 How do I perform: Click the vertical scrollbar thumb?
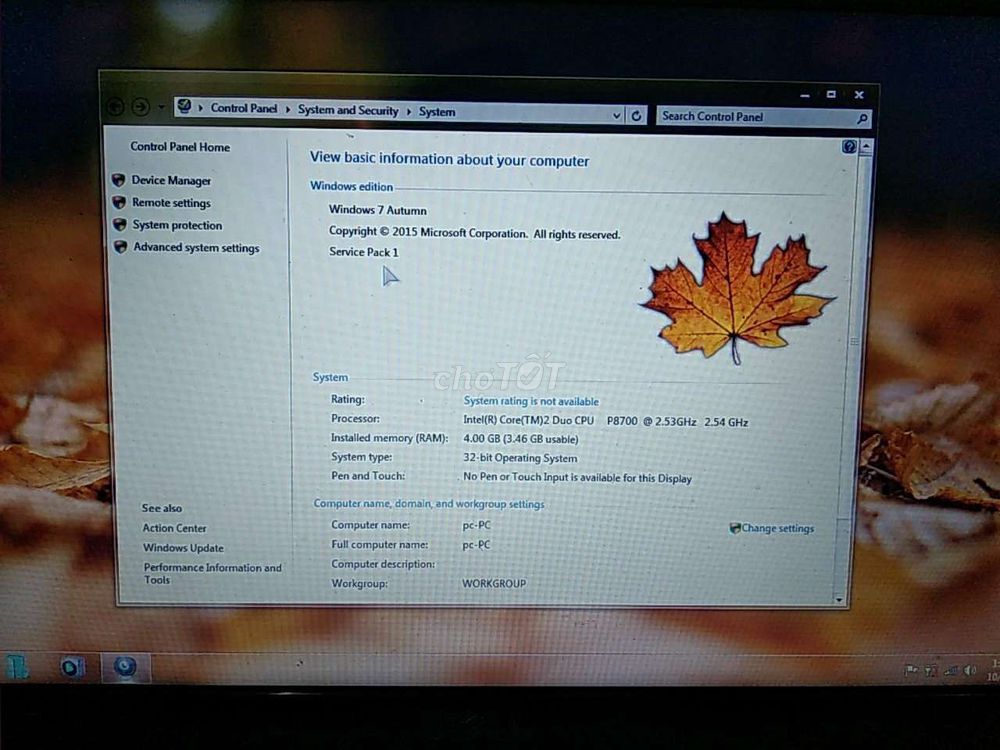pos(855,342)
